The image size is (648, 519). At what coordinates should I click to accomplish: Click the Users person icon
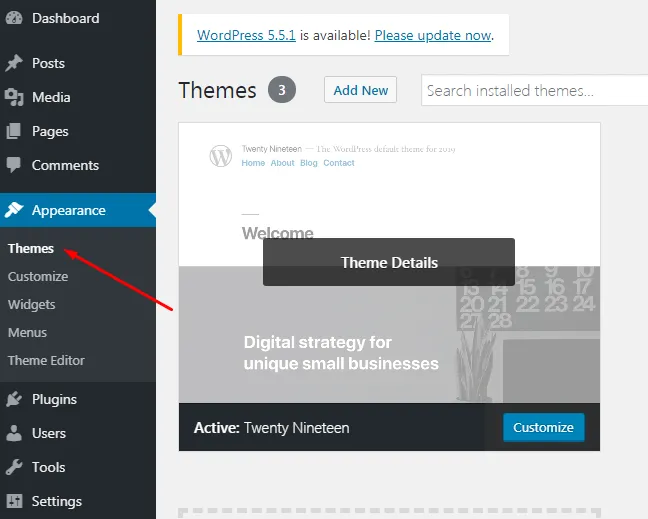click(x=14, y=433)
